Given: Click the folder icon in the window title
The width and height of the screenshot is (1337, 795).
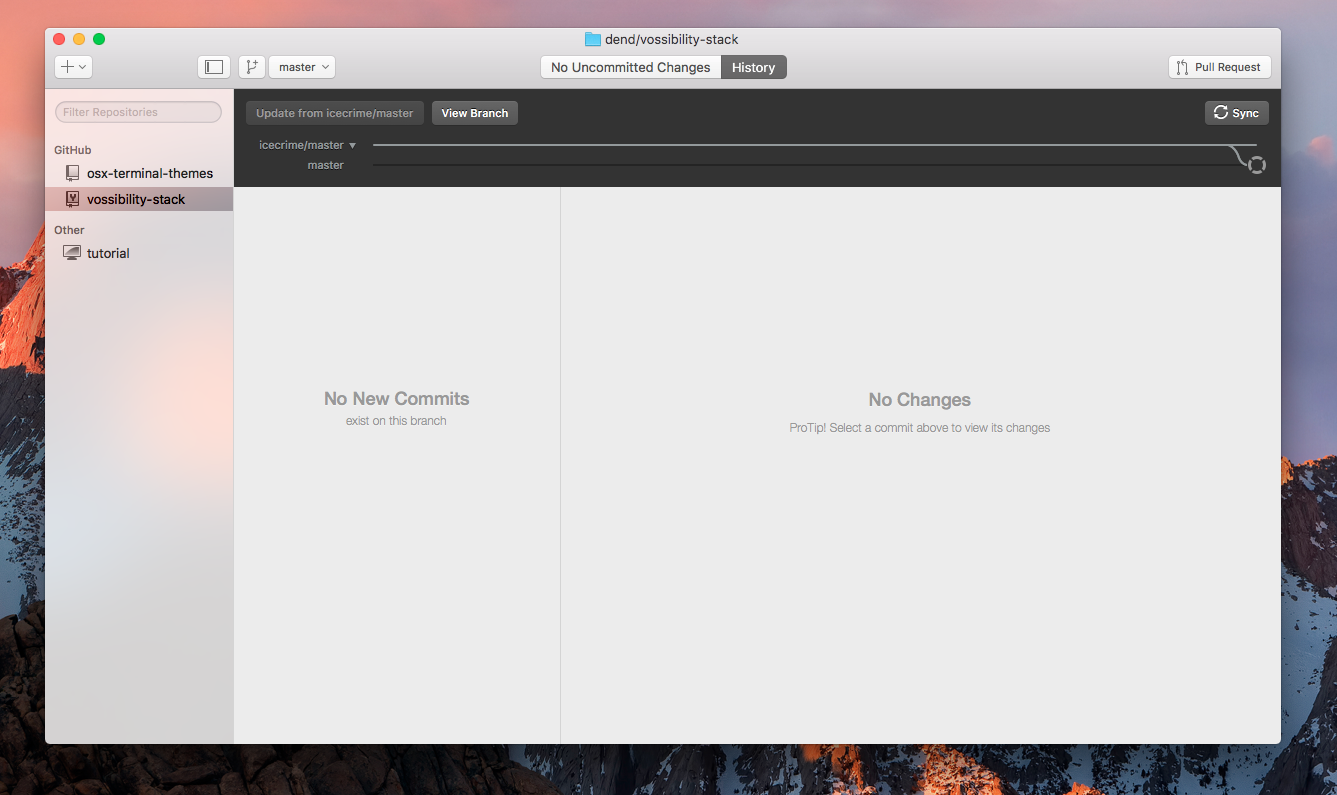Looking at the screenshot, I should pos(593,39).
